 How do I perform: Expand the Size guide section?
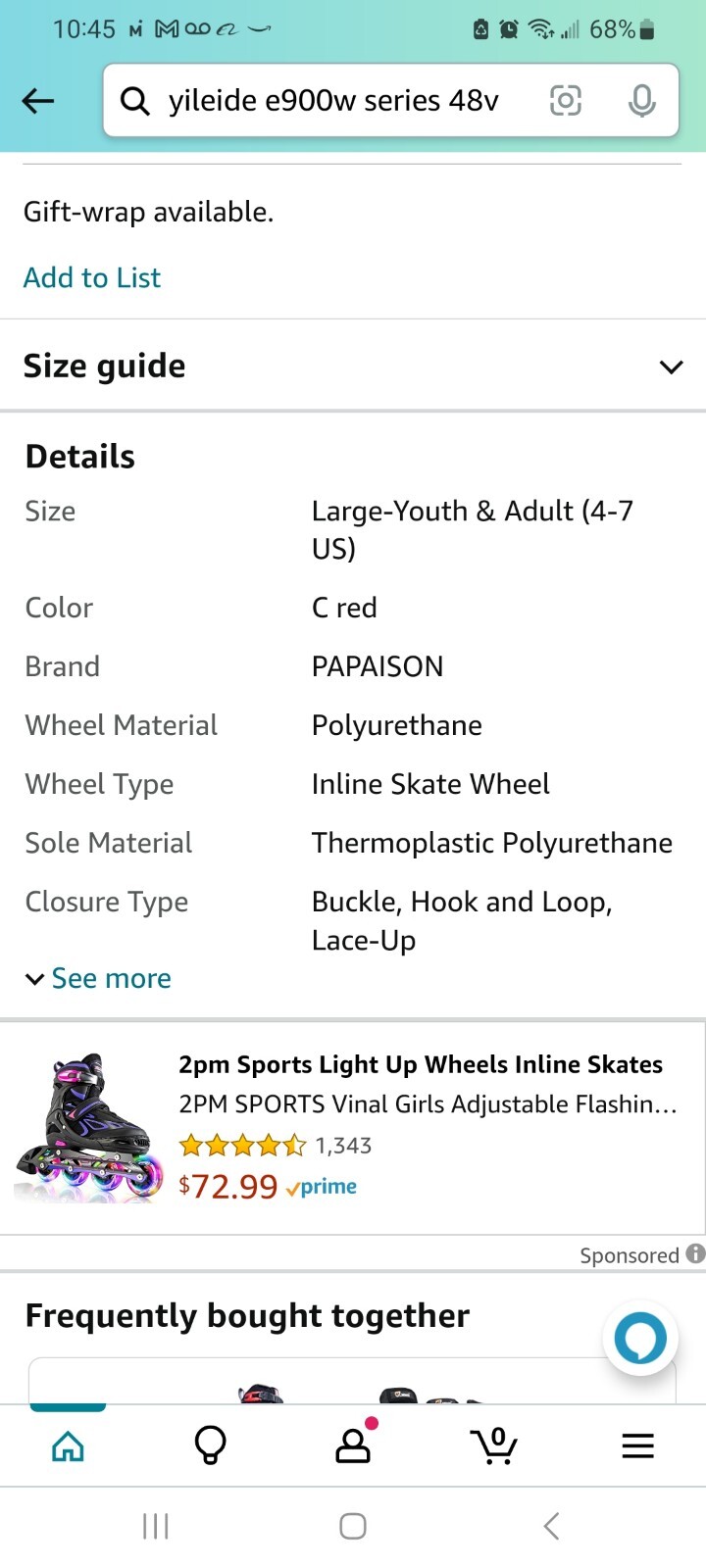(353, 367)
